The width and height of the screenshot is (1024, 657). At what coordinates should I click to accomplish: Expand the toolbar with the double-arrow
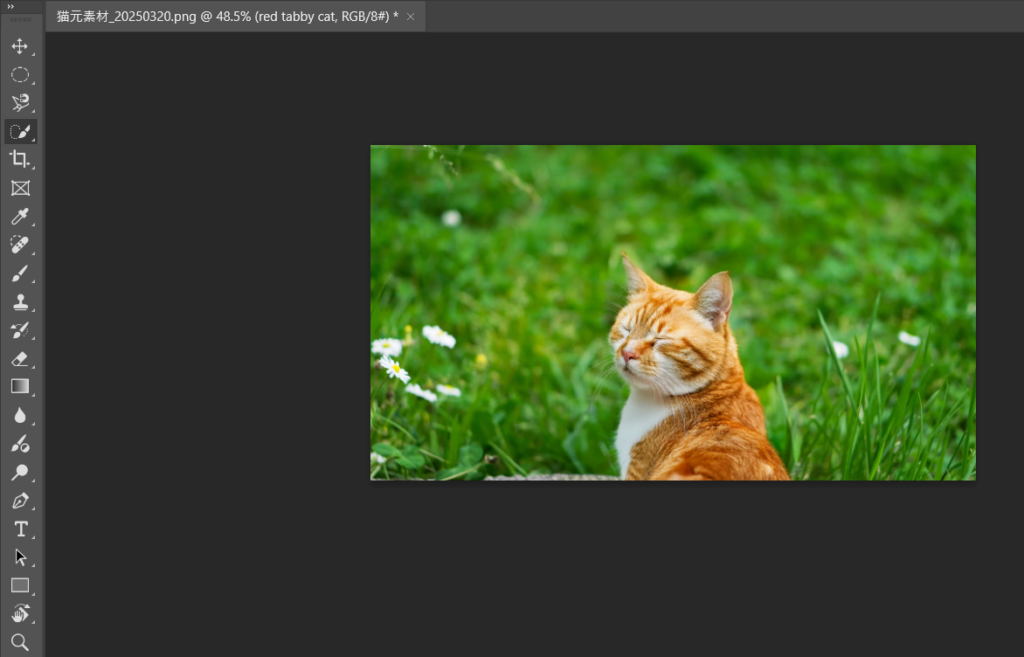pos(11,6)
